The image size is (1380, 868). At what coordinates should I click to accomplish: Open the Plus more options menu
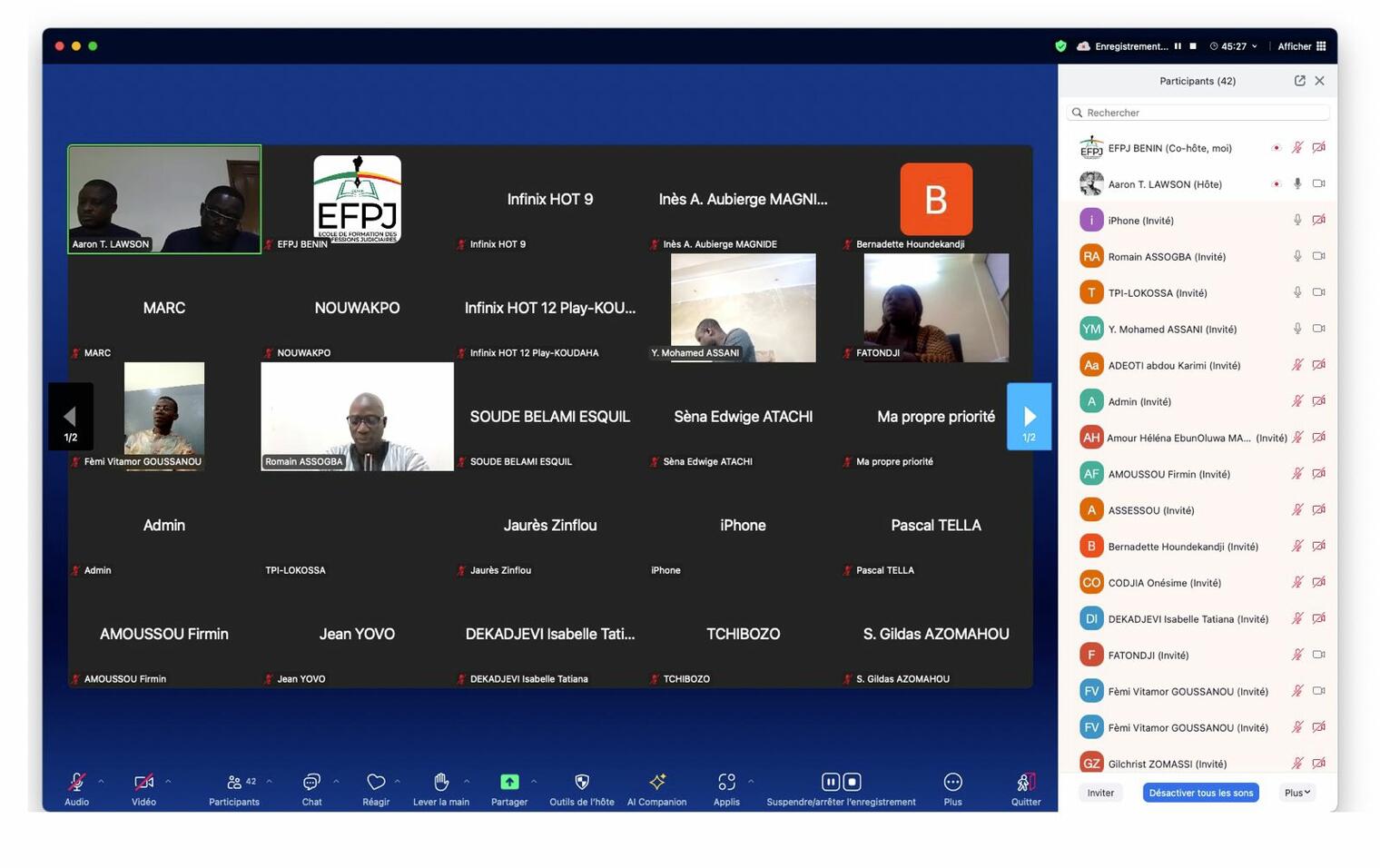pos(952,783)
